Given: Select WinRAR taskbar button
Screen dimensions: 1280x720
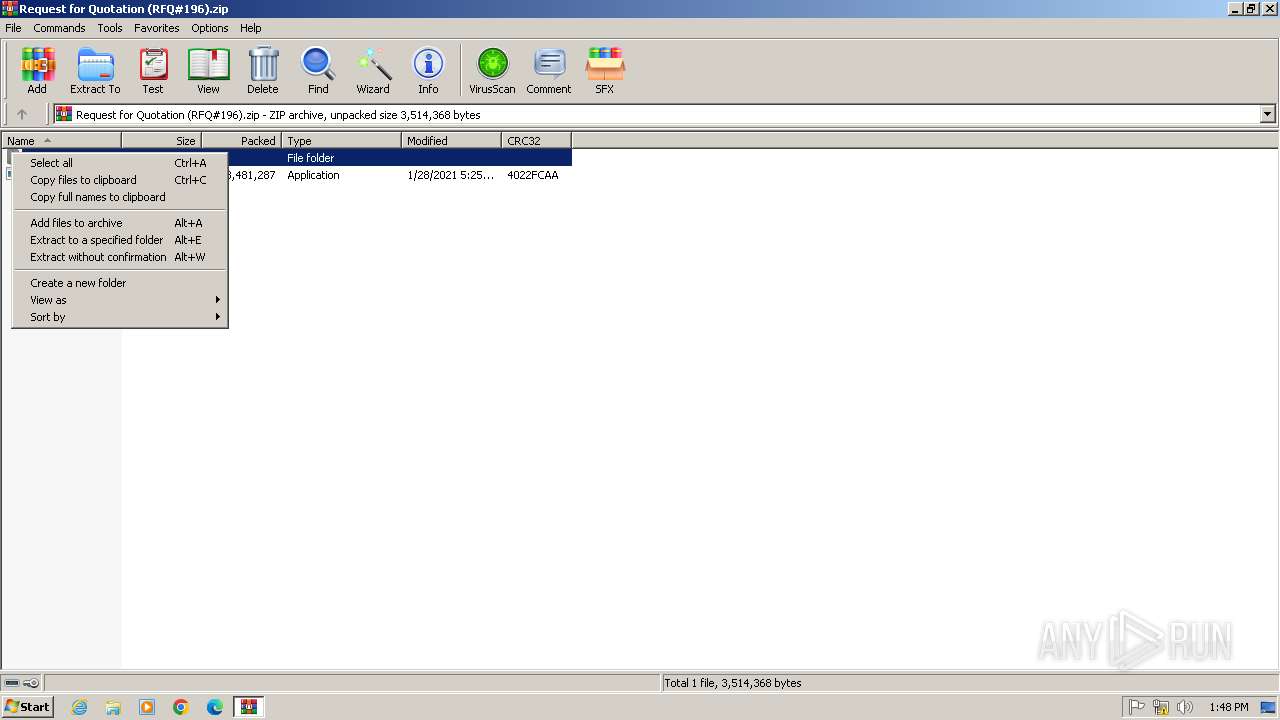Looking at the screenshot, I should pos(249,707).
